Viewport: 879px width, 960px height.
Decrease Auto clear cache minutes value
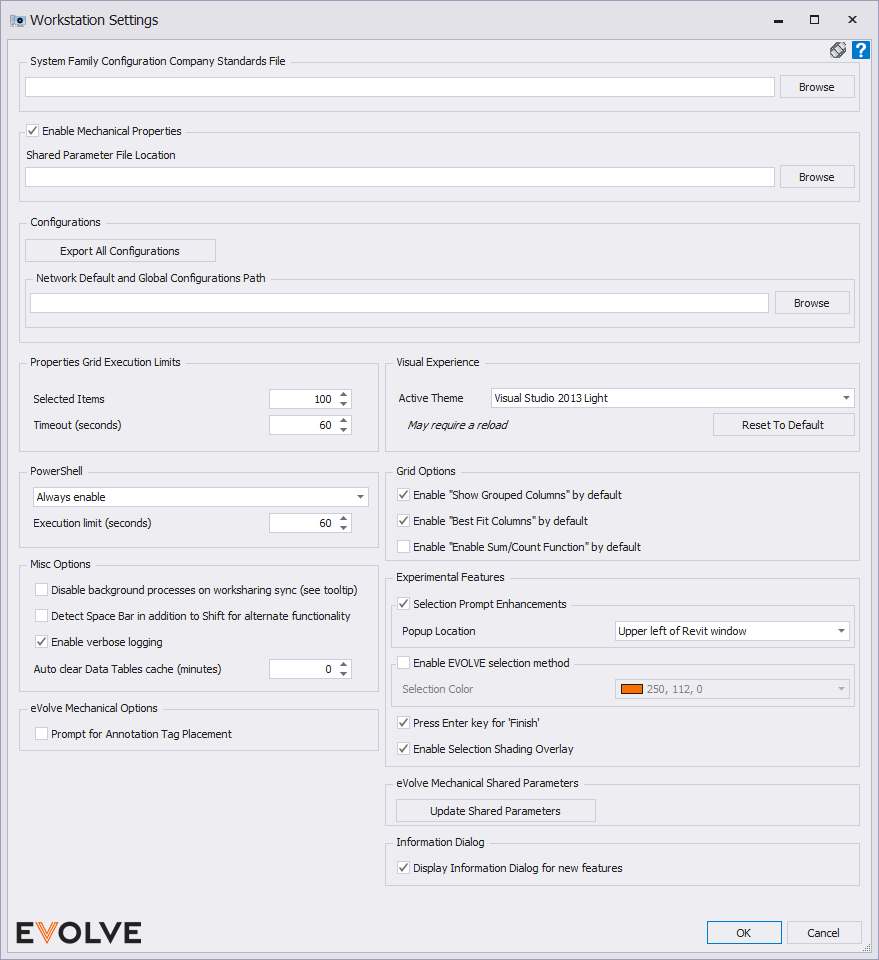point(344,674)
